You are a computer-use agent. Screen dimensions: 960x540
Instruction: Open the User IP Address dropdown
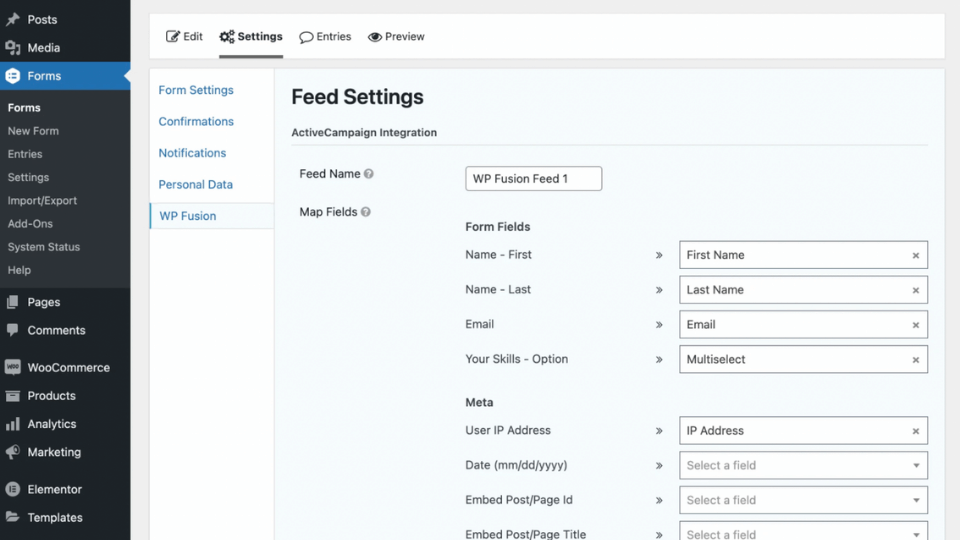tap(803, 430)
